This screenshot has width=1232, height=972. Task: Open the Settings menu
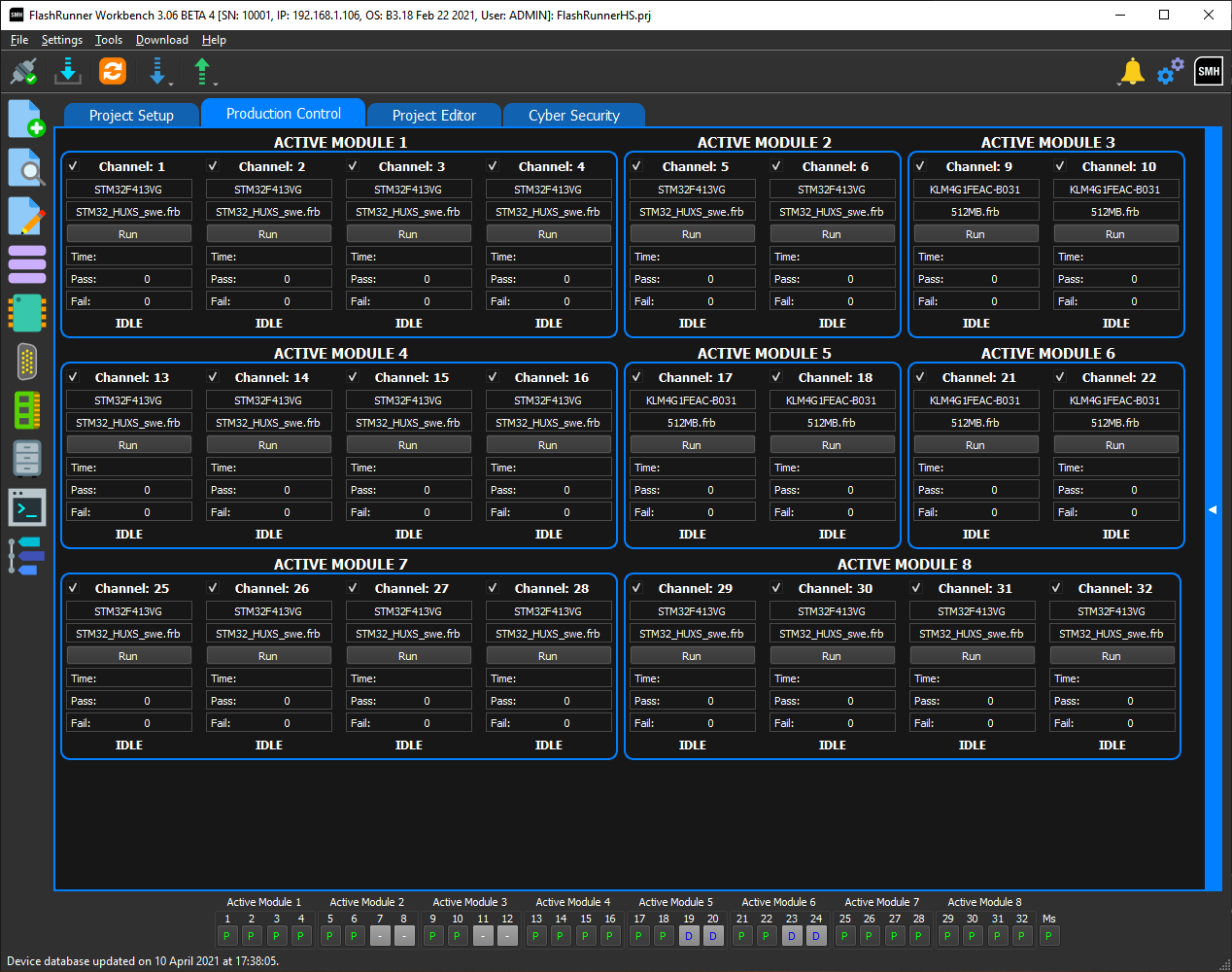click(62, 40)
